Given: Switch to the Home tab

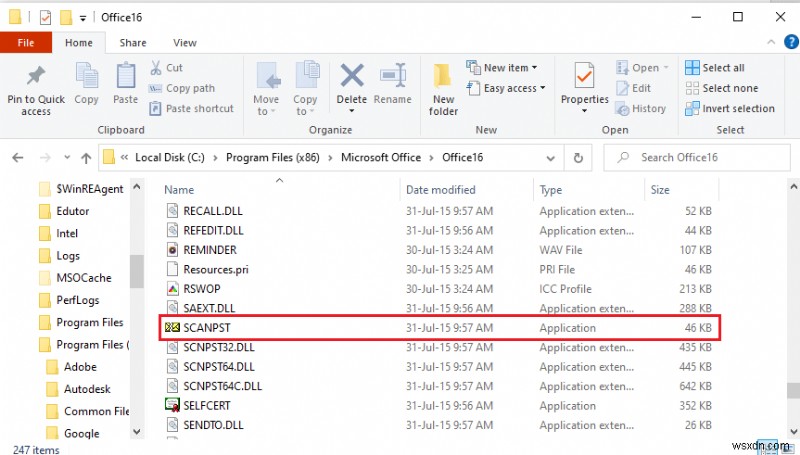Looking at the screenshot, I should 79,43.
